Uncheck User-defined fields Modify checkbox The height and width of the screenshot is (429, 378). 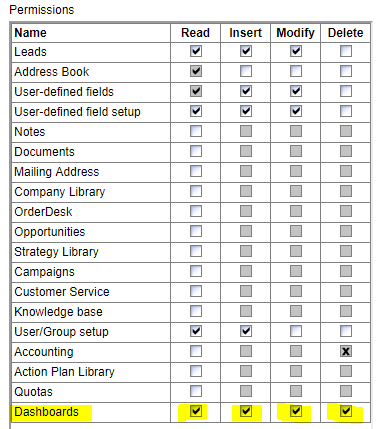[x=296, y=91]
